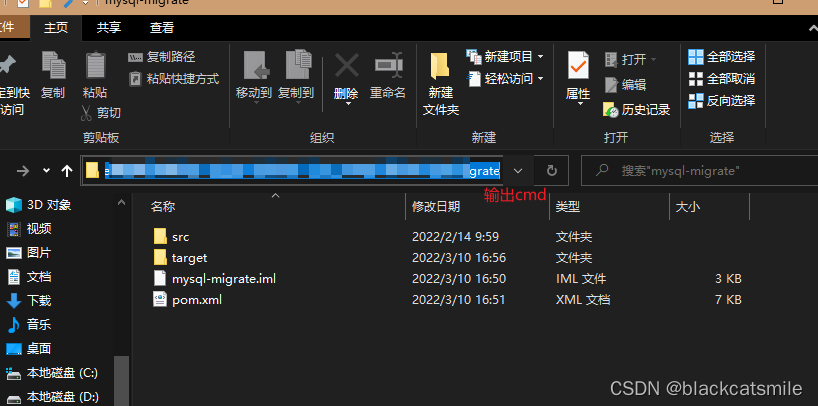Click the Properties (属性) icon

click(x=578, y=66)
